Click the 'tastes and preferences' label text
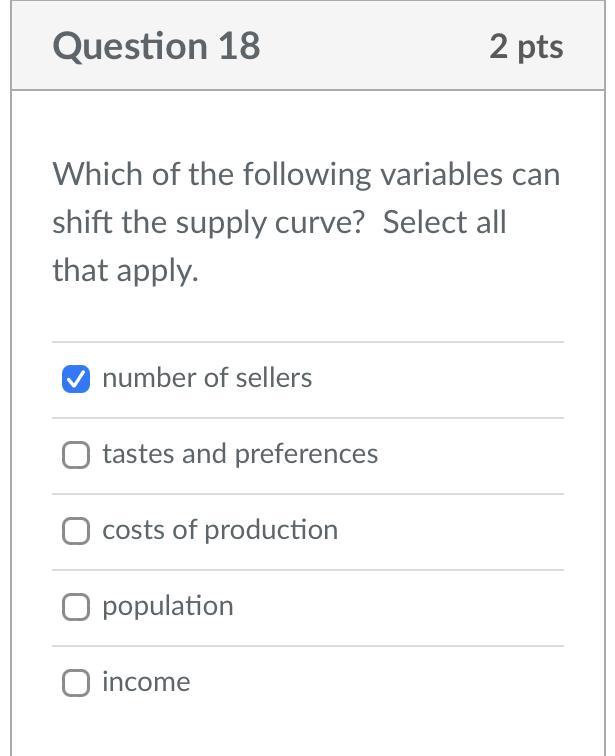The width and height of the screenshot is (615, 756). click(x=240, y=454)
